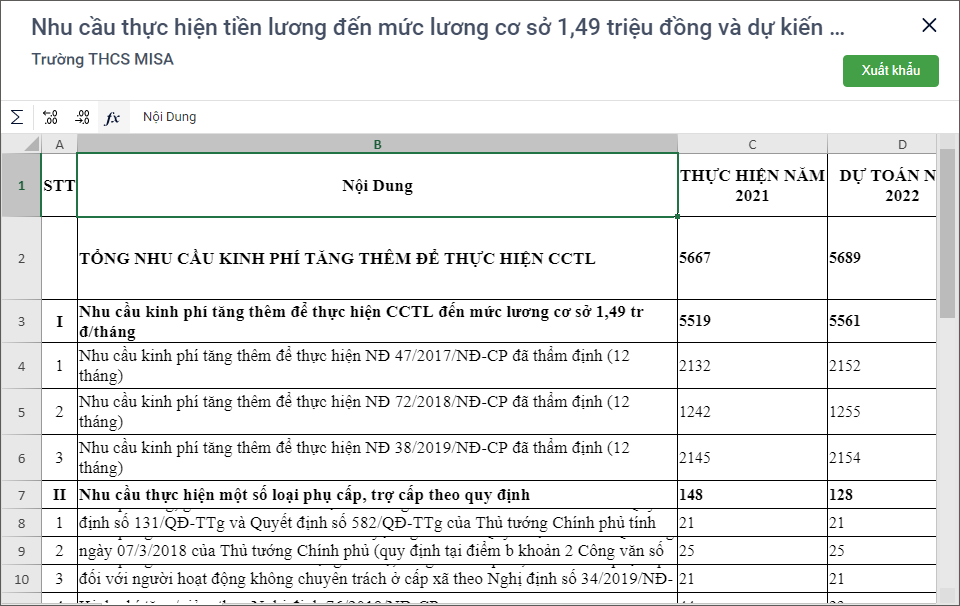Image resolution: width=960 pixels, height=606 pixels.
Task: Select column B header
Action: (377, 144)
